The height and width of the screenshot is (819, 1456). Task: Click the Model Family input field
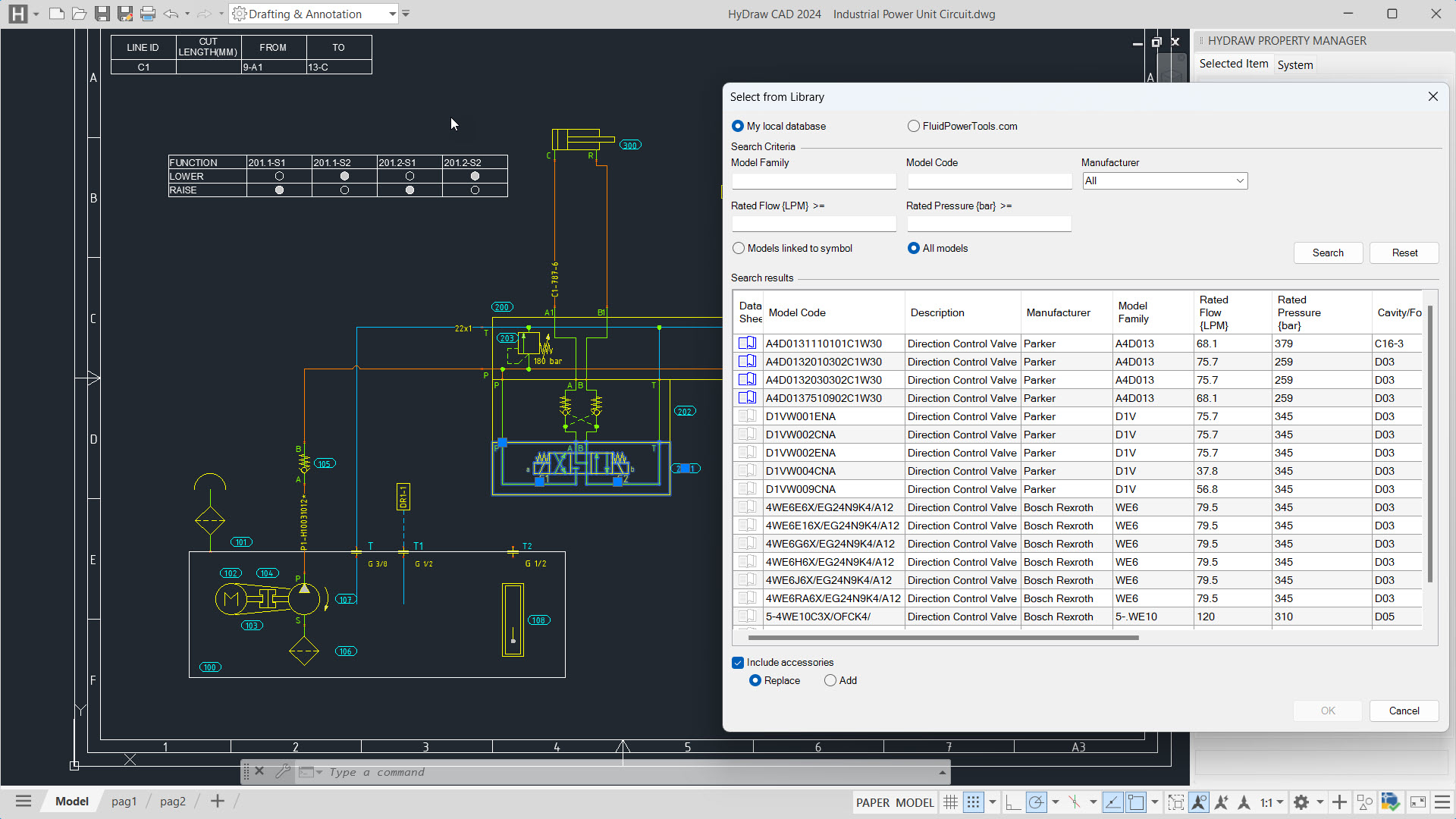pos(814,180)
